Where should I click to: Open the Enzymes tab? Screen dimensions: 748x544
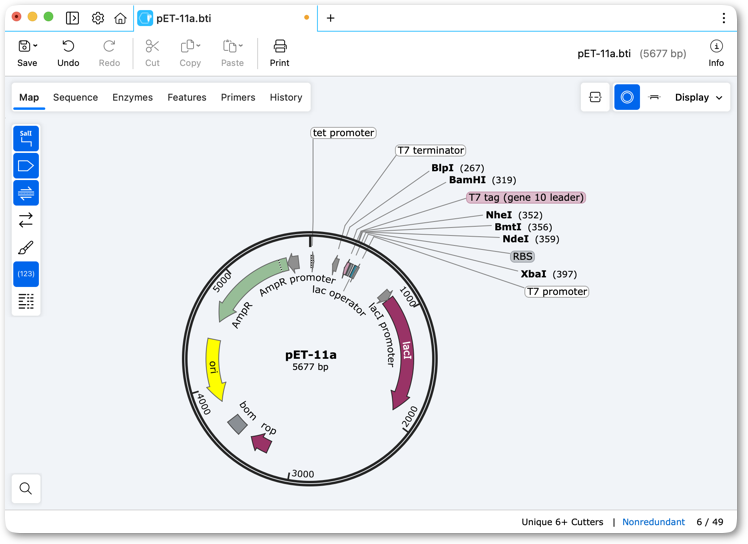(x=133, y=97)
